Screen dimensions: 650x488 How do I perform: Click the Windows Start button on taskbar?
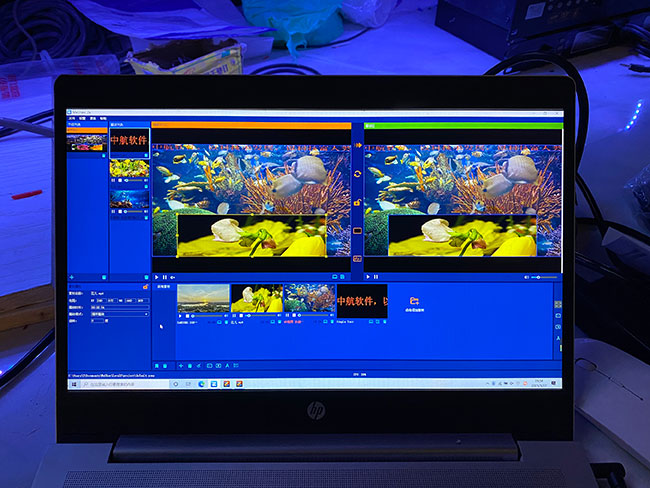pos(72,384)
